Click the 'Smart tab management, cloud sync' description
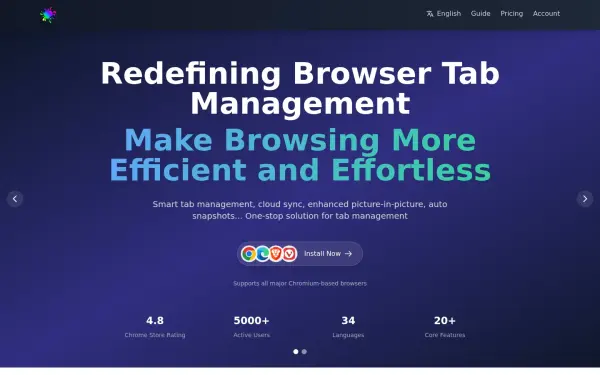This screenshot has height=375, width=600. [300, 210]
